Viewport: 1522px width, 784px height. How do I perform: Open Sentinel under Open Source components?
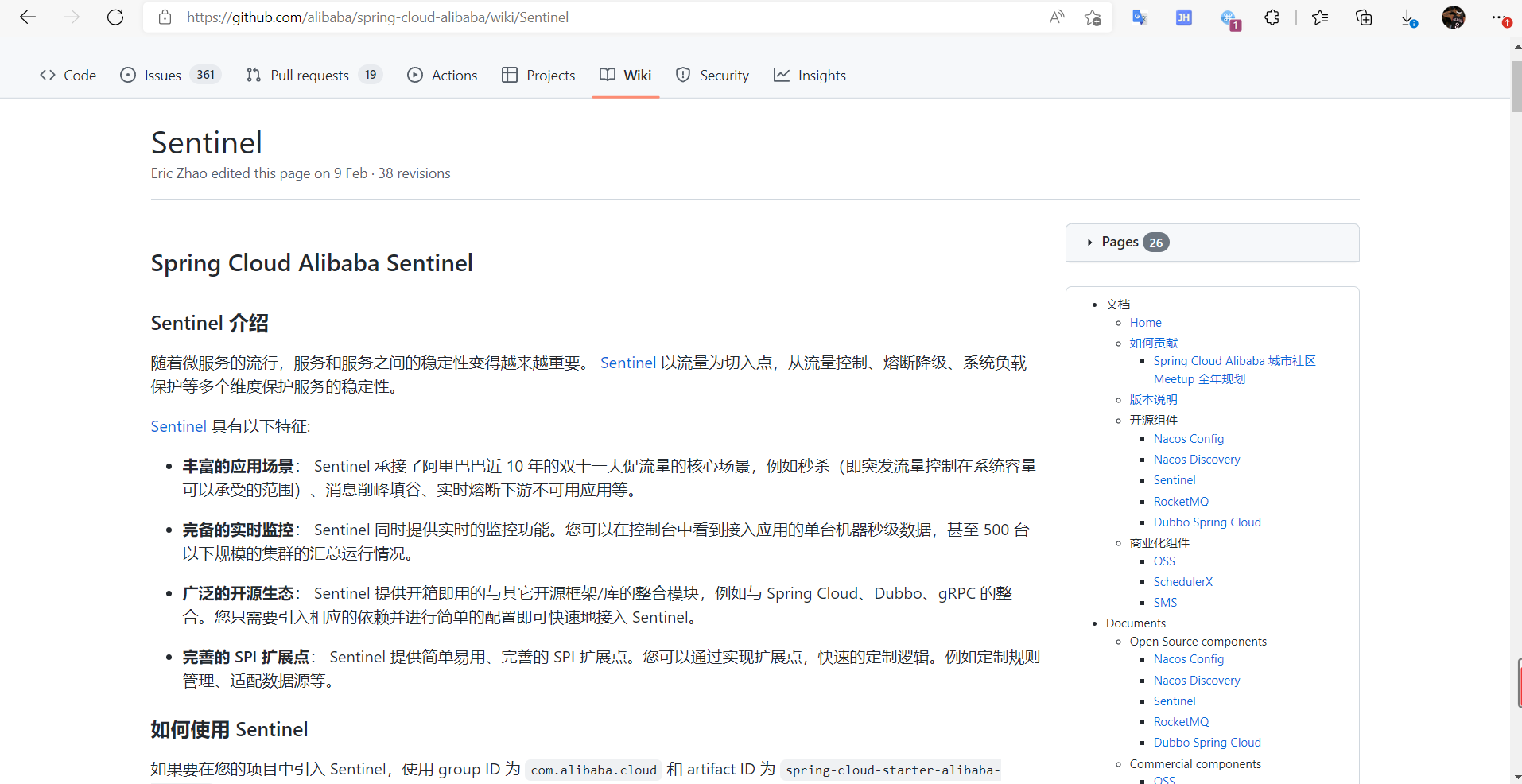[x=1175, y=701]
